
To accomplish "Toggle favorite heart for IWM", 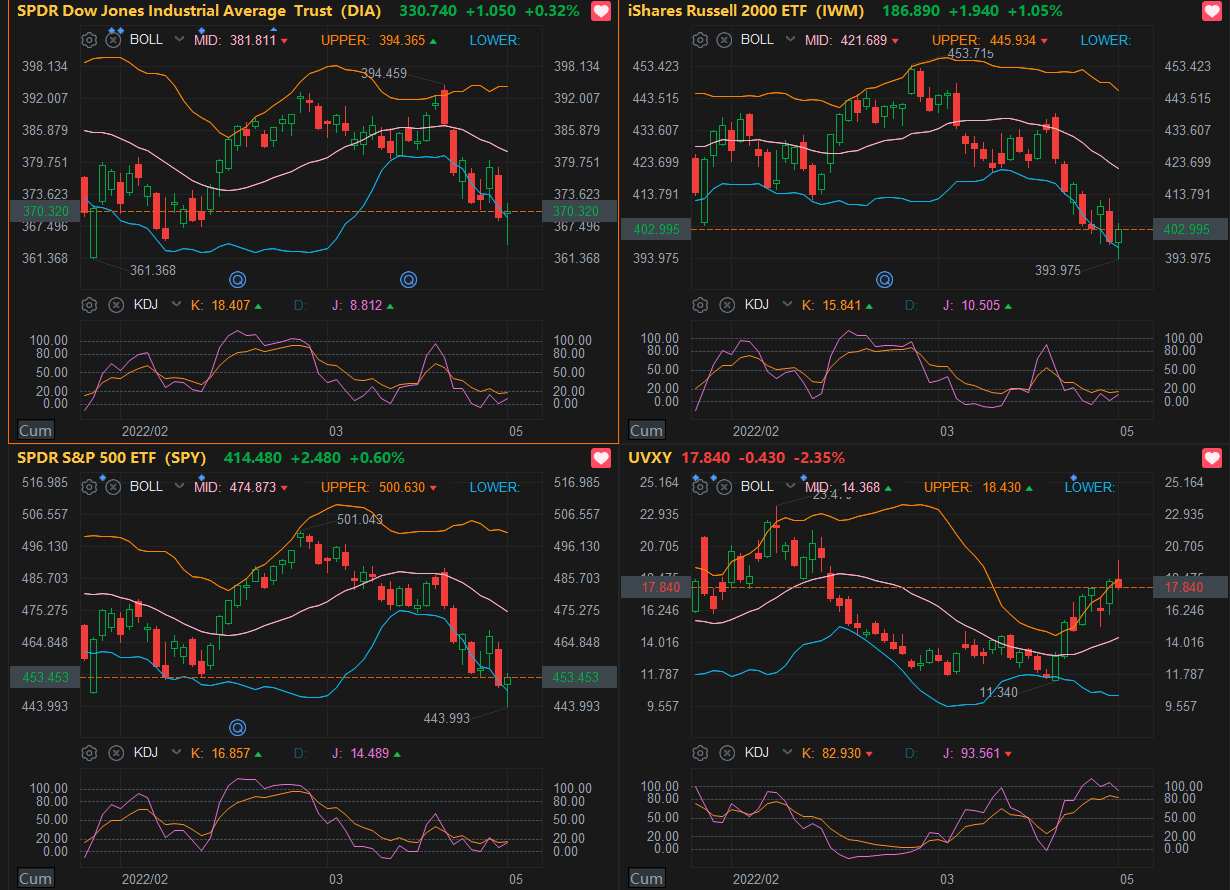I will 1211,12.
